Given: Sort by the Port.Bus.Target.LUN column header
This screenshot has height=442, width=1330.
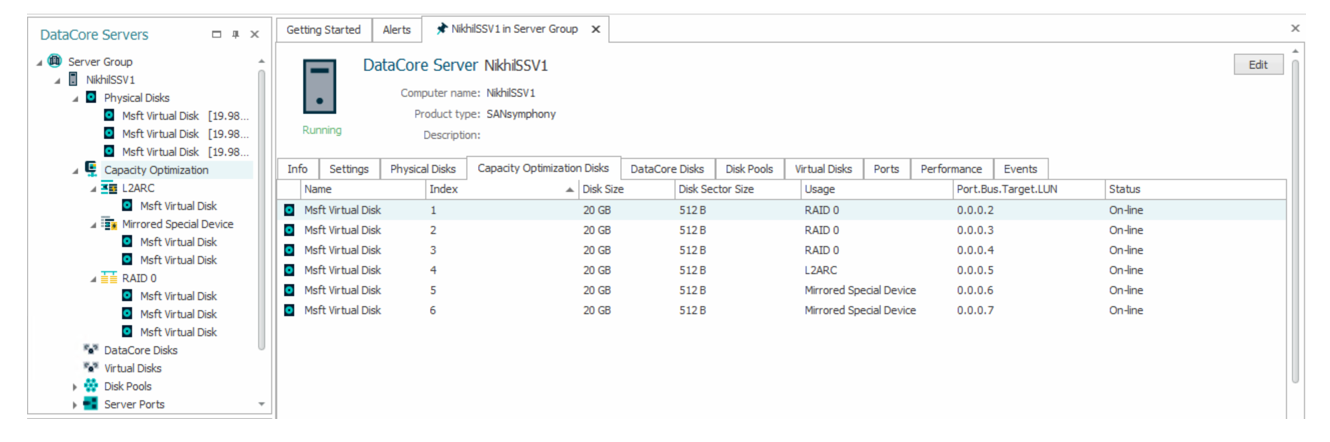Looking at the screenshot, I should (x=1028, y=189).
